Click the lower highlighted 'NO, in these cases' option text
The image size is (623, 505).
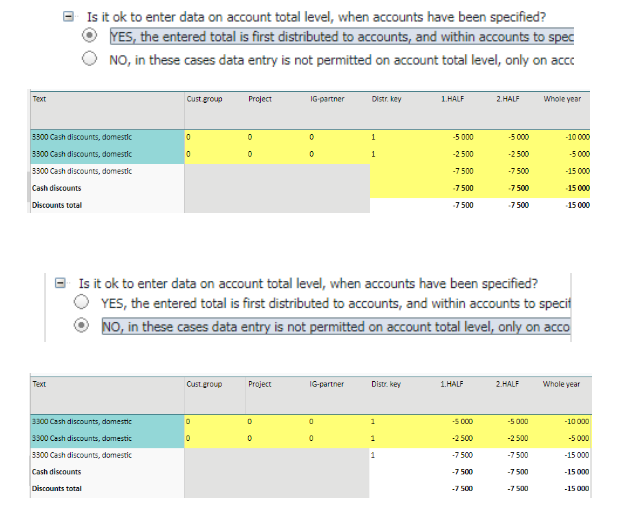336,327
